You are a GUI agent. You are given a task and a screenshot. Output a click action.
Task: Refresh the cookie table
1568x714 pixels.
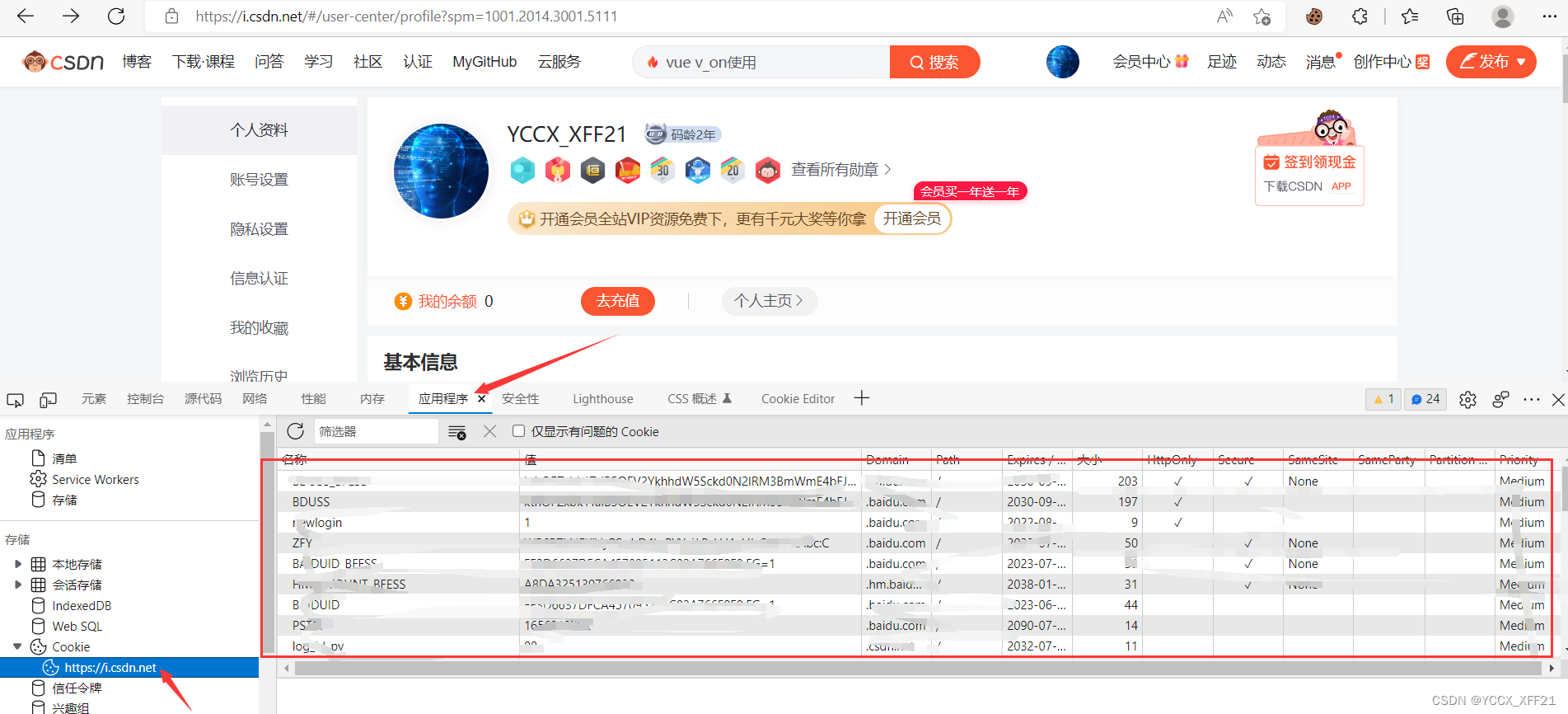[x=296, y=431]
